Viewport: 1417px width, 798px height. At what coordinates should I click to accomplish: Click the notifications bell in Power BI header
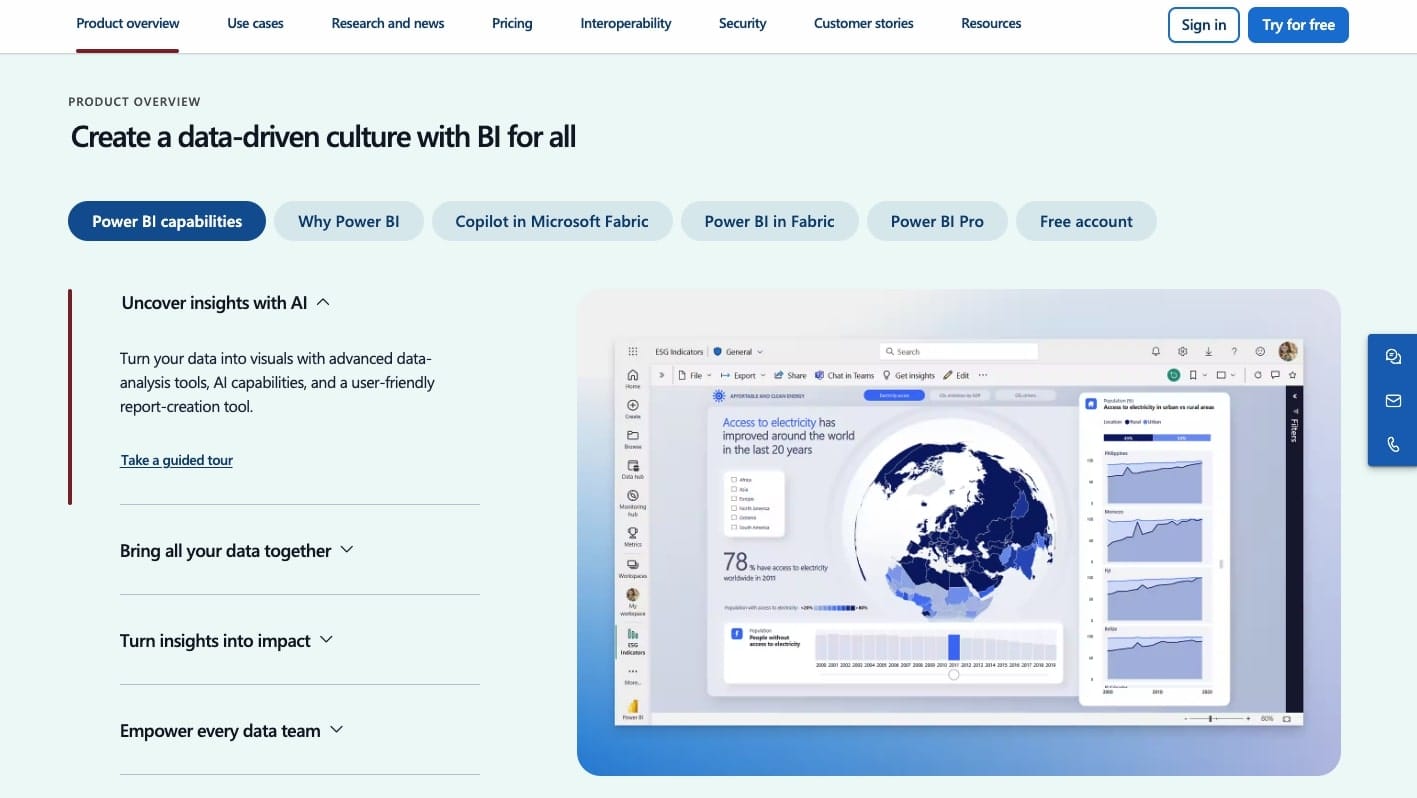pyautogui.click(x=1156, y=352)
